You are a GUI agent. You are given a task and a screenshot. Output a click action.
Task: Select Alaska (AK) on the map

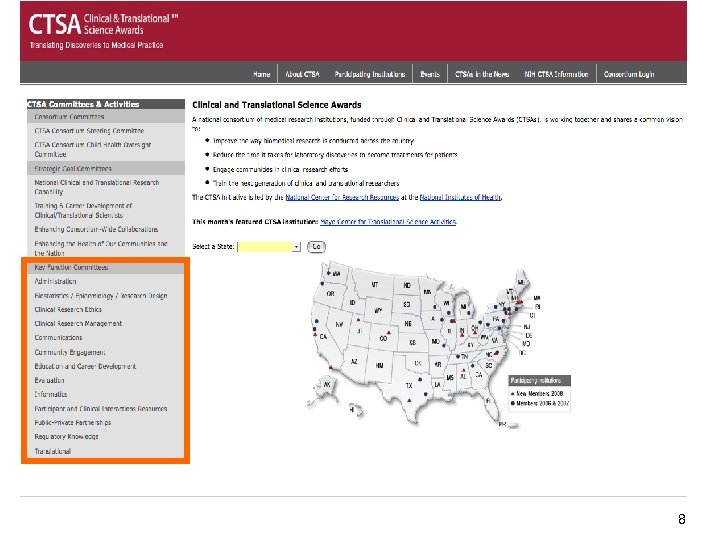click(x=327, y=384)
